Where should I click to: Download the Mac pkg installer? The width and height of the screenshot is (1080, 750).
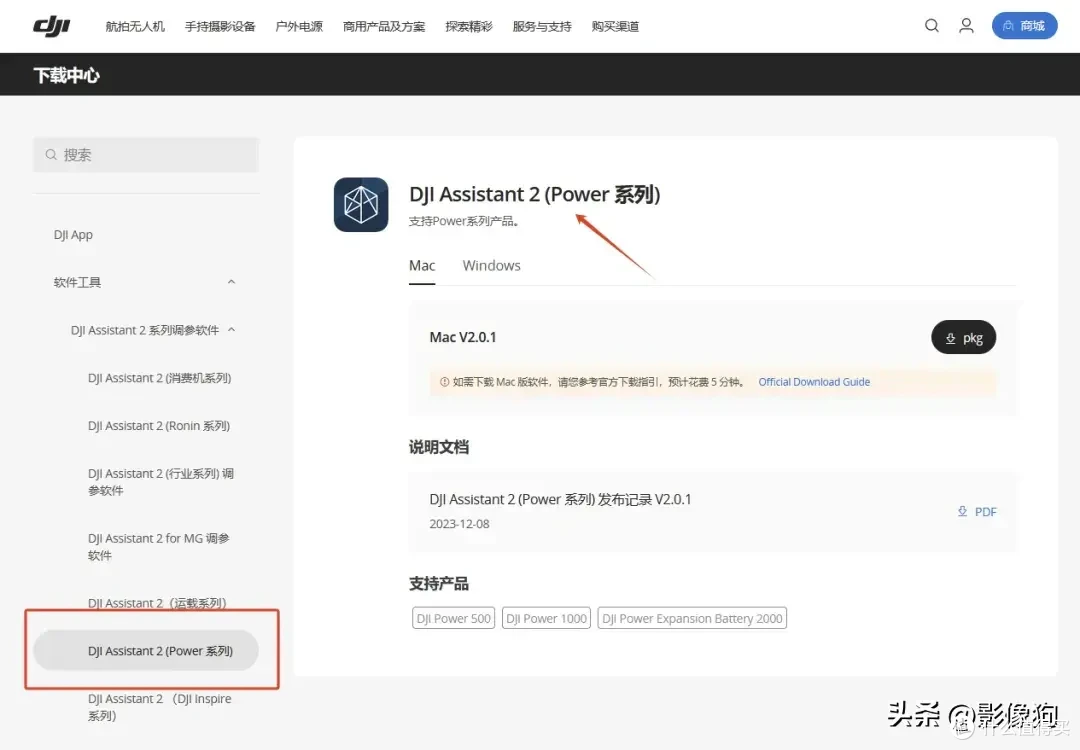[x=964, y=337]
